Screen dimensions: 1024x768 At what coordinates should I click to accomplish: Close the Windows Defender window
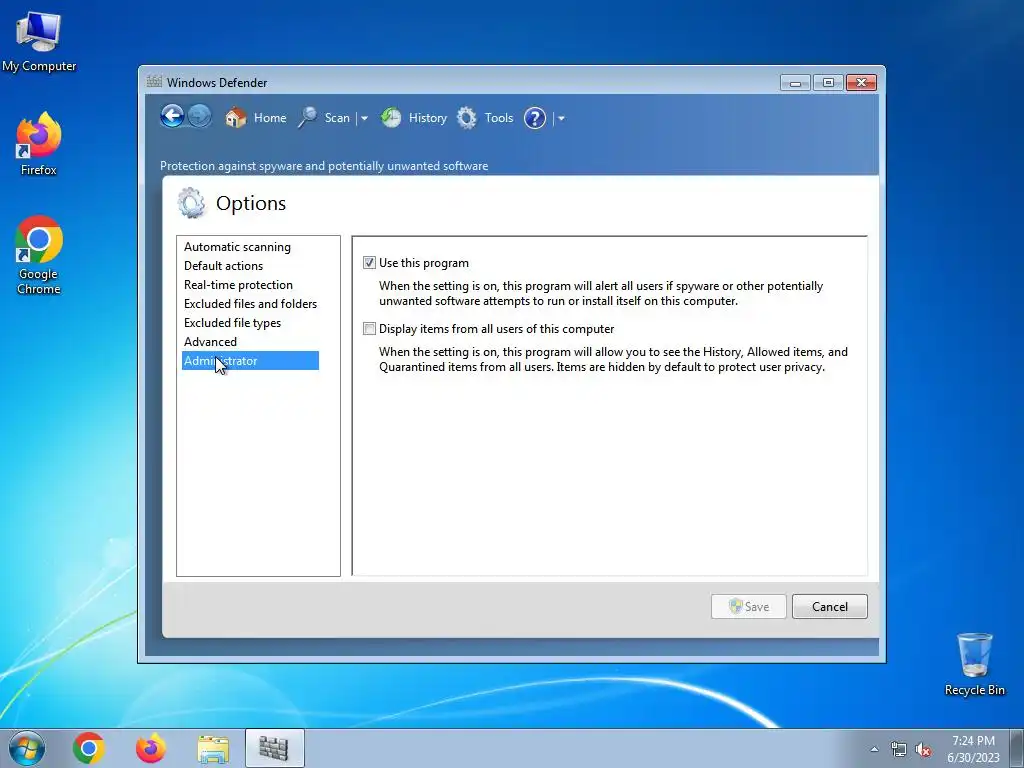tap(861, 82)
